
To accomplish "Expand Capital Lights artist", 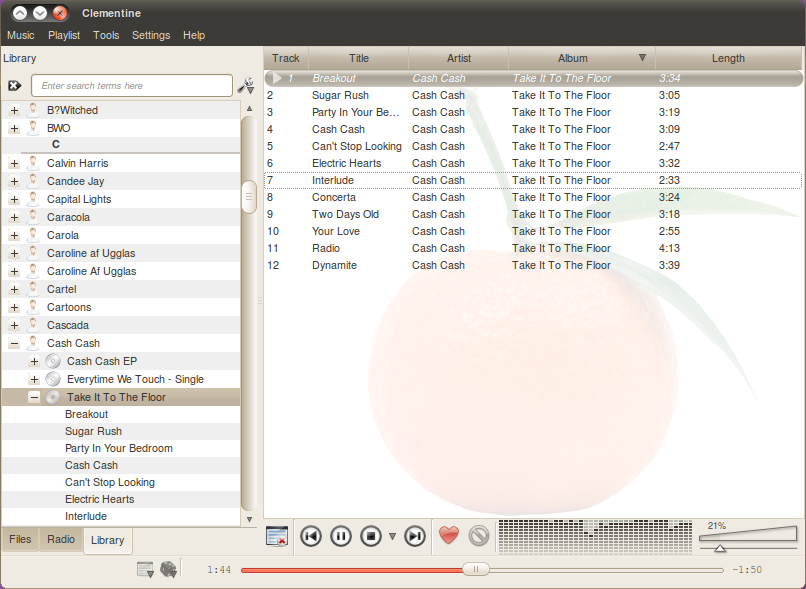I will tap(14, 199).
